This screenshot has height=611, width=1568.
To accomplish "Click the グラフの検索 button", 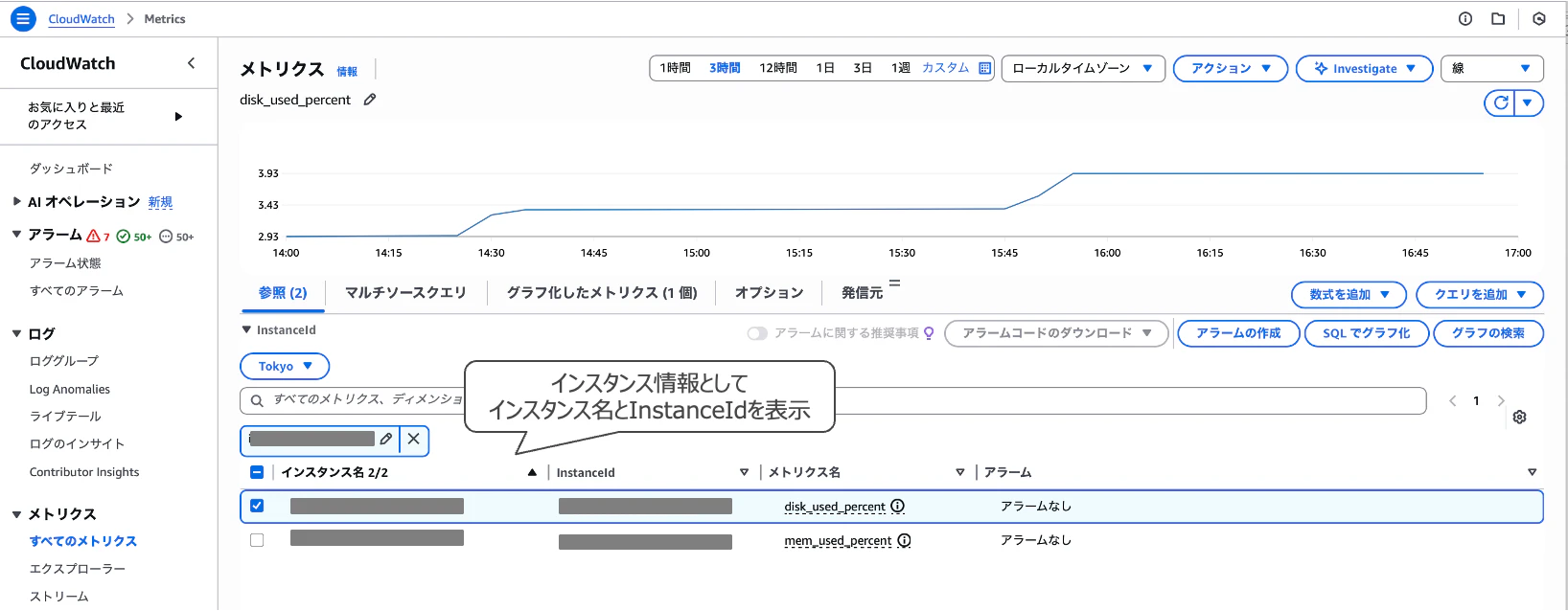I will click(1488, 333).
